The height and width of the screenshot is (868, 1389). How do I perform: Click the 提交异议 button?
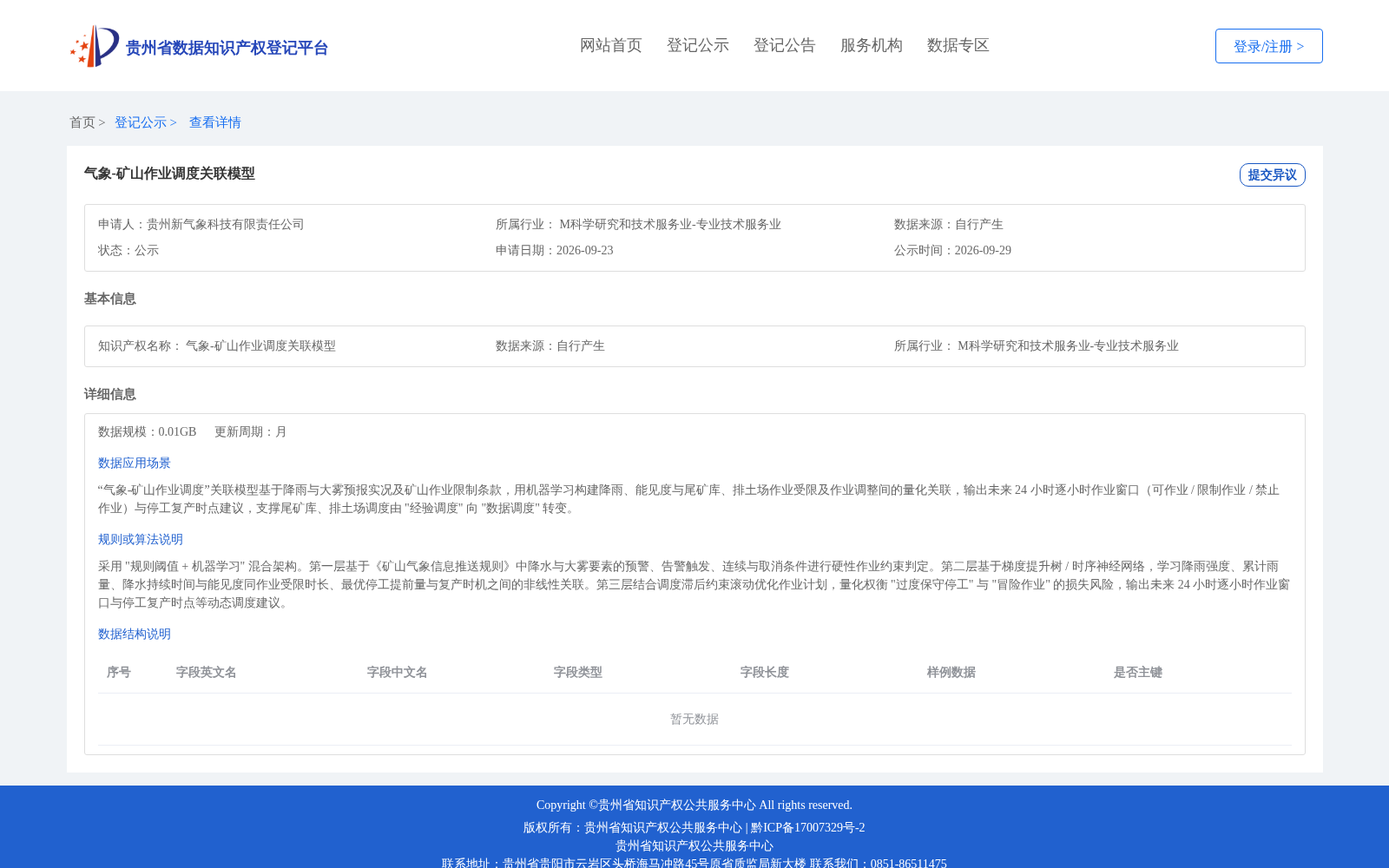tap(1273, 174)
